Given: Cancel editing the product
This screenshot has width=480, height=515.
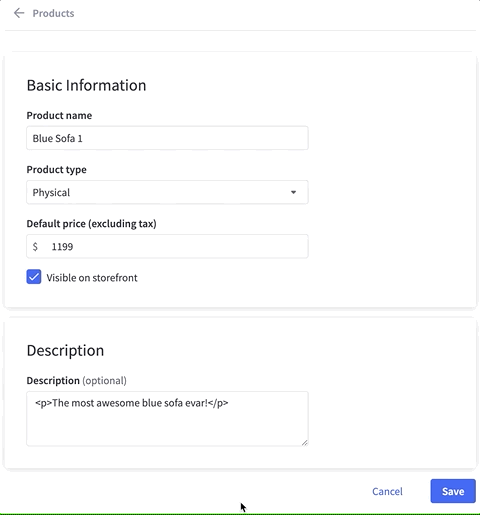Looking at the screenshot, I should [387, 491].
